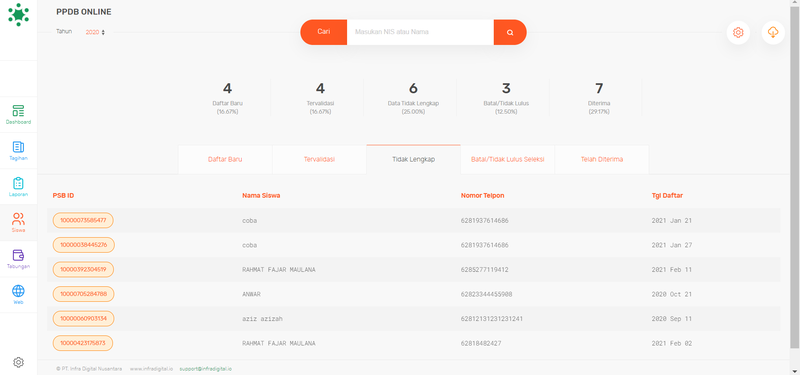
Task: Click the Daftar Baru count statistic
Action: point(228,97)
